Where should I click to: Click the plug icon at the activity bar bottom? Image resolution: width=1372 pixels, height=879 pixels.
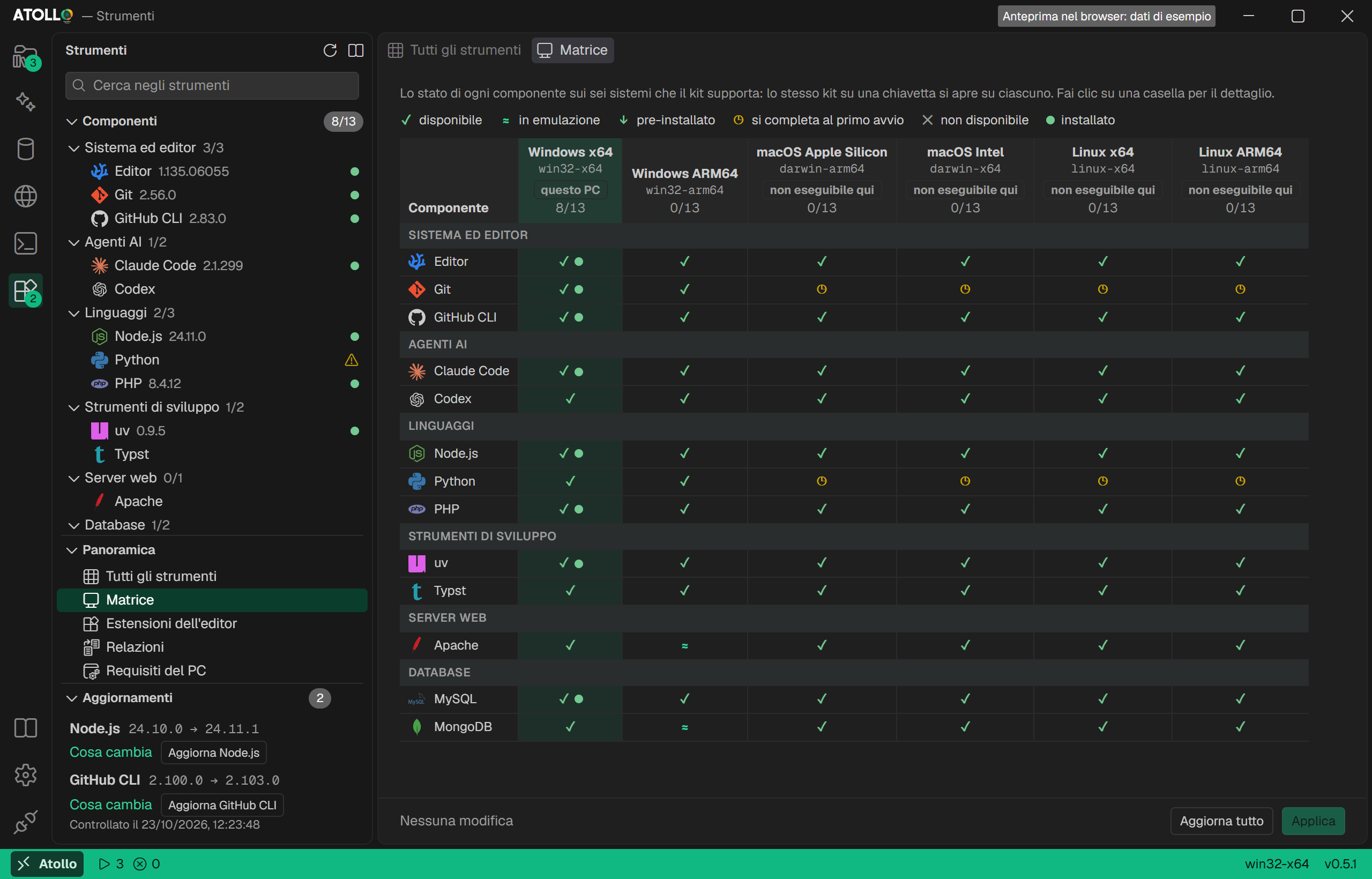26,822
